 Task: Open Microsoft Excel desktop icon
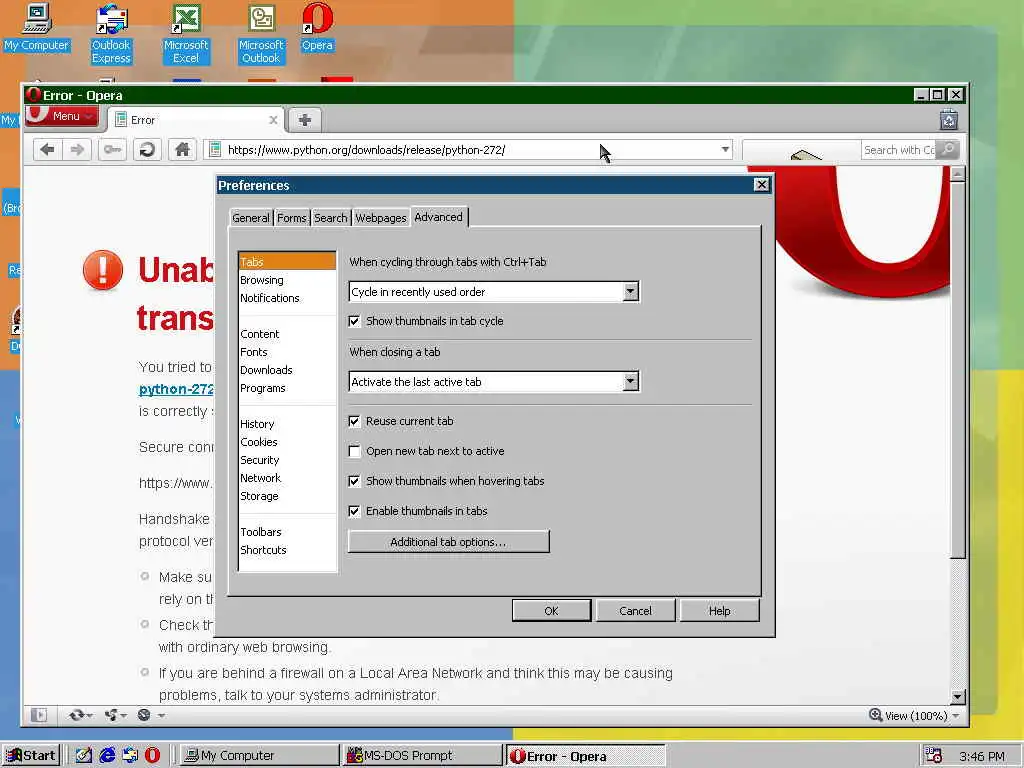186,34
